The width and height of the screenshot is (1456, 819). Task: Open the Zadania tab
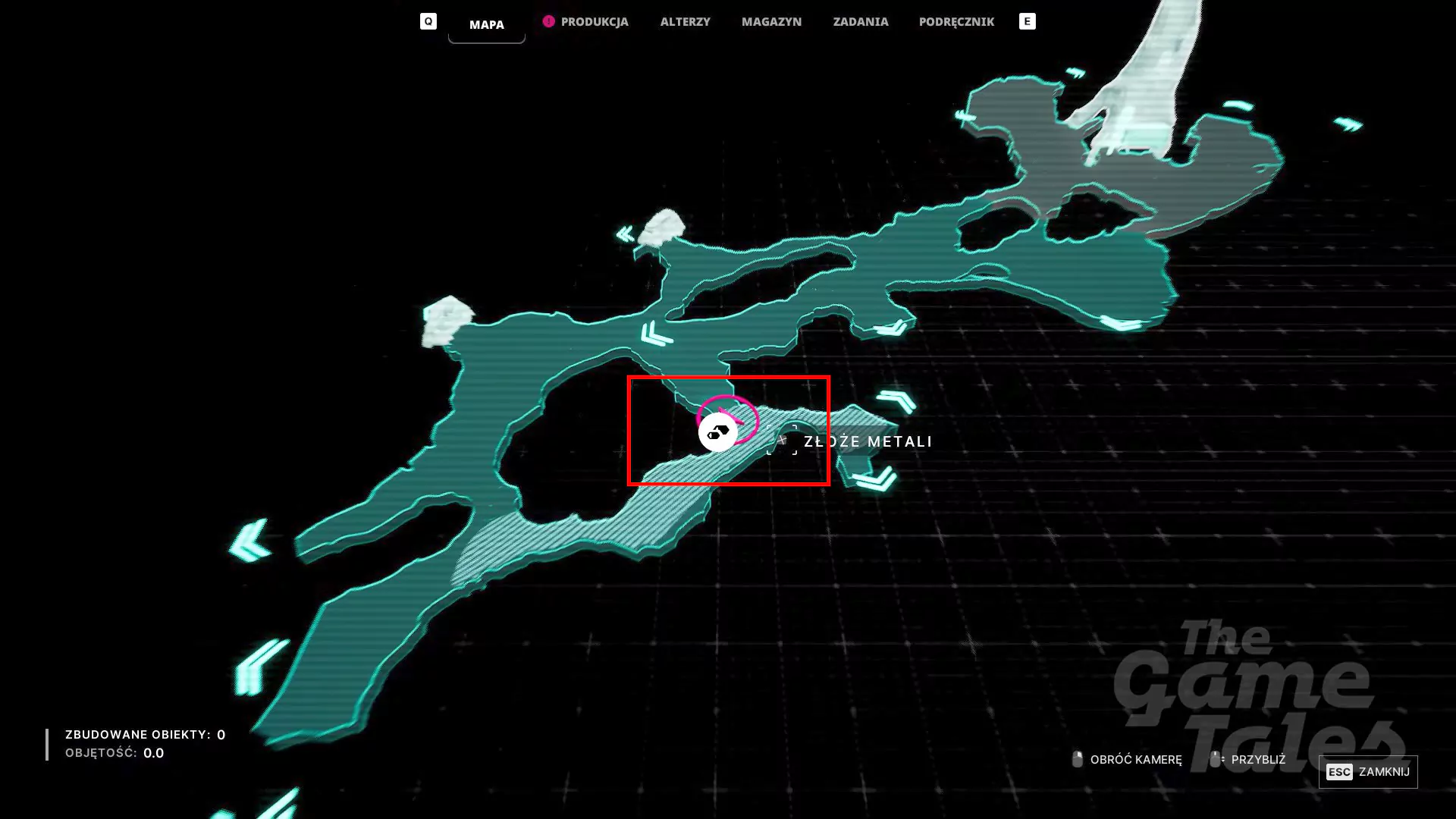click(861, 21)
